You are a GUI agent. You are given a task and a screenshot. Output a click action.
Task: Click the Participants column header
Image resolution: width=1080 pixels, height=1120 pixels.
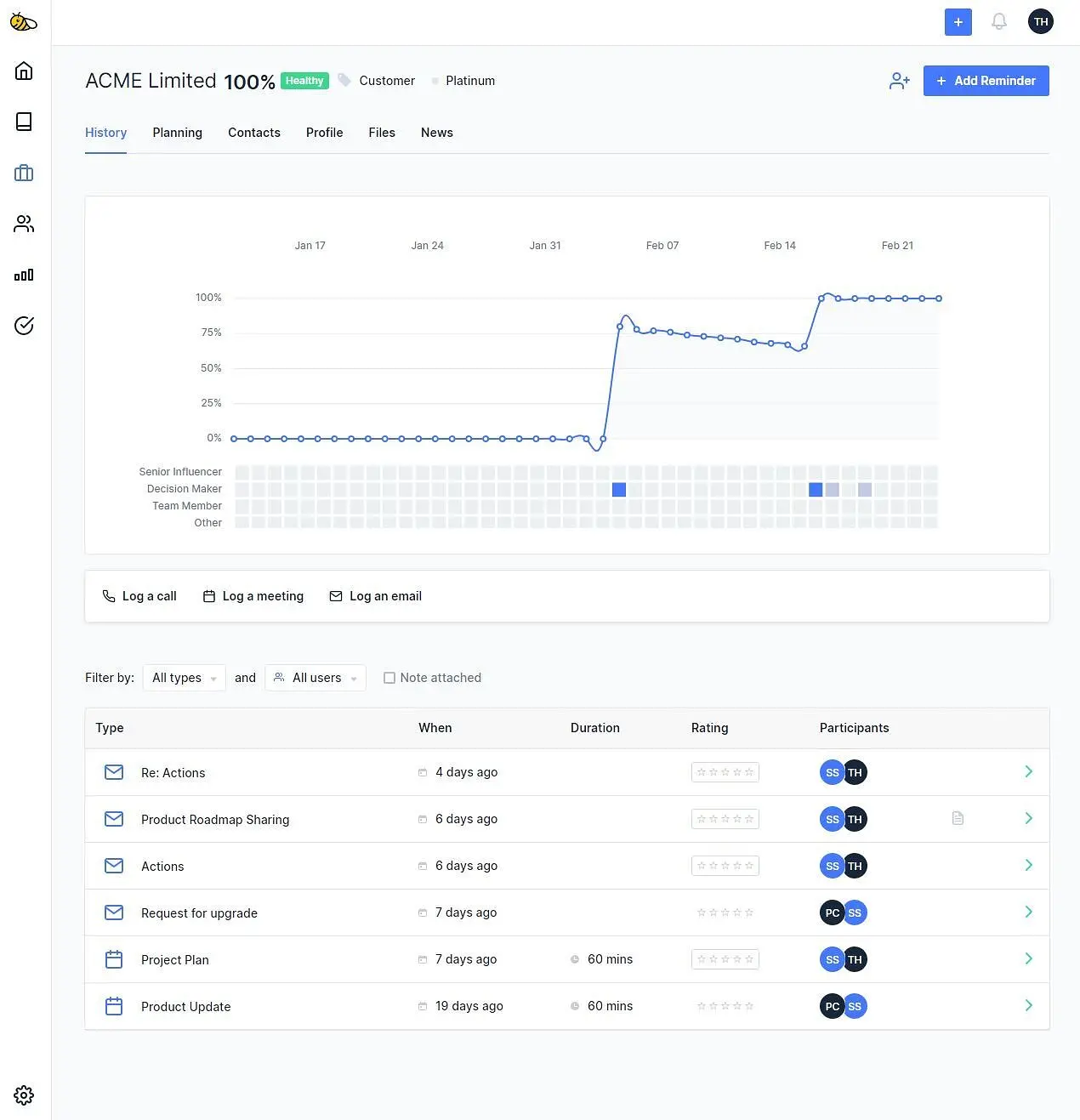click(x=855, y=728)
